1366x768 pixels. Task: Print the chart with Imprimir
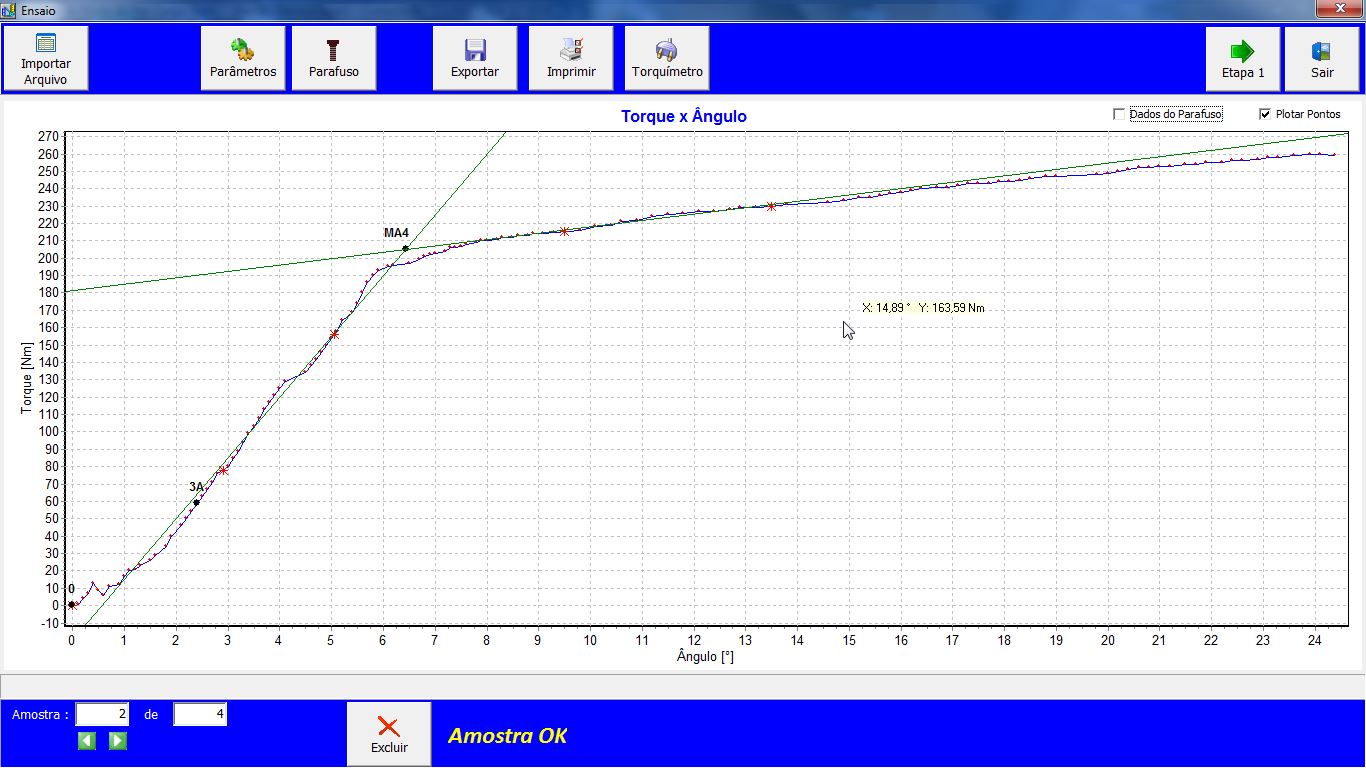[571, 58]
